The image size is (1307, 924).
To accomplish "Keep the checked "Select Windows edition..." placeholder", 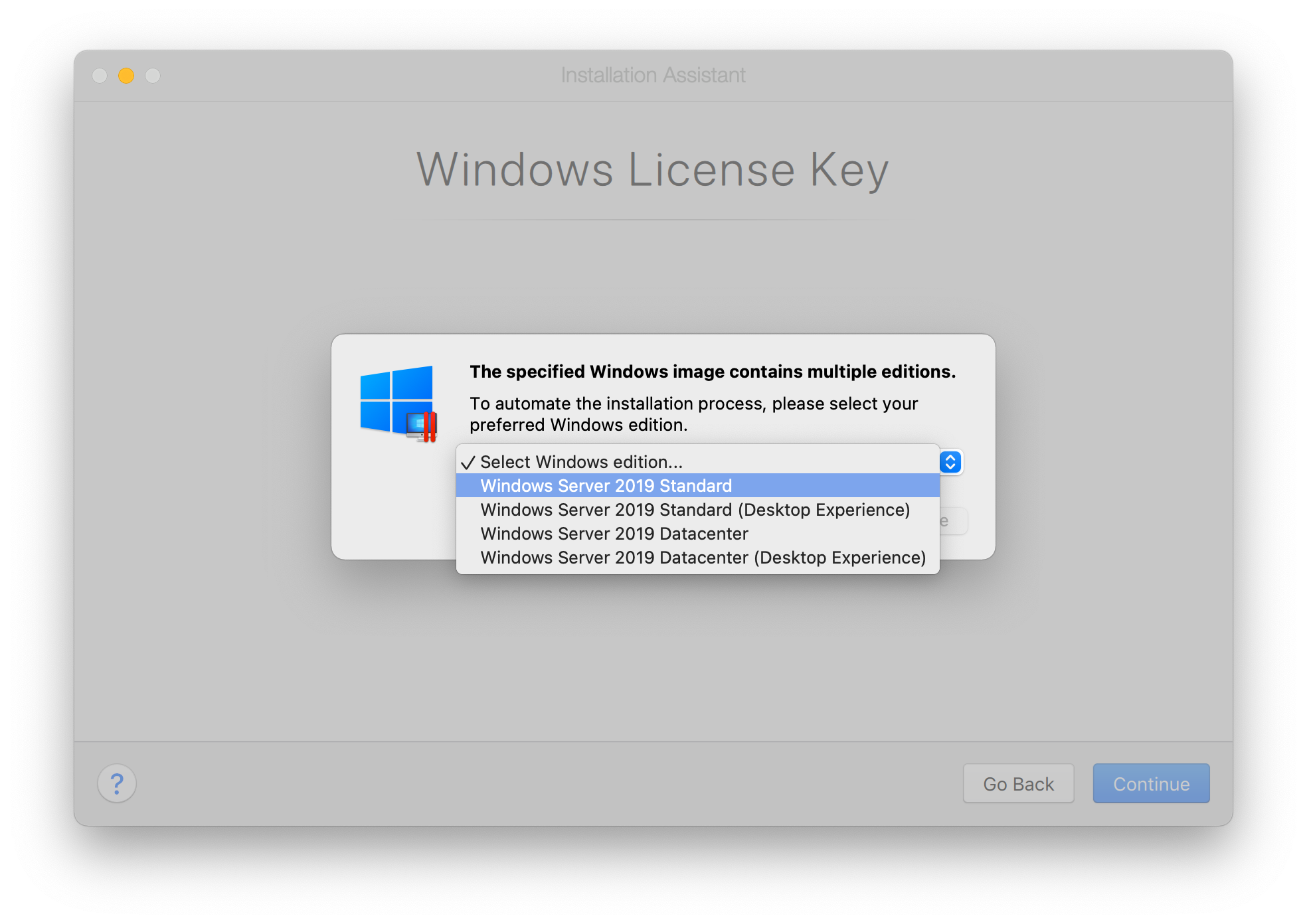I will point(581,462).
